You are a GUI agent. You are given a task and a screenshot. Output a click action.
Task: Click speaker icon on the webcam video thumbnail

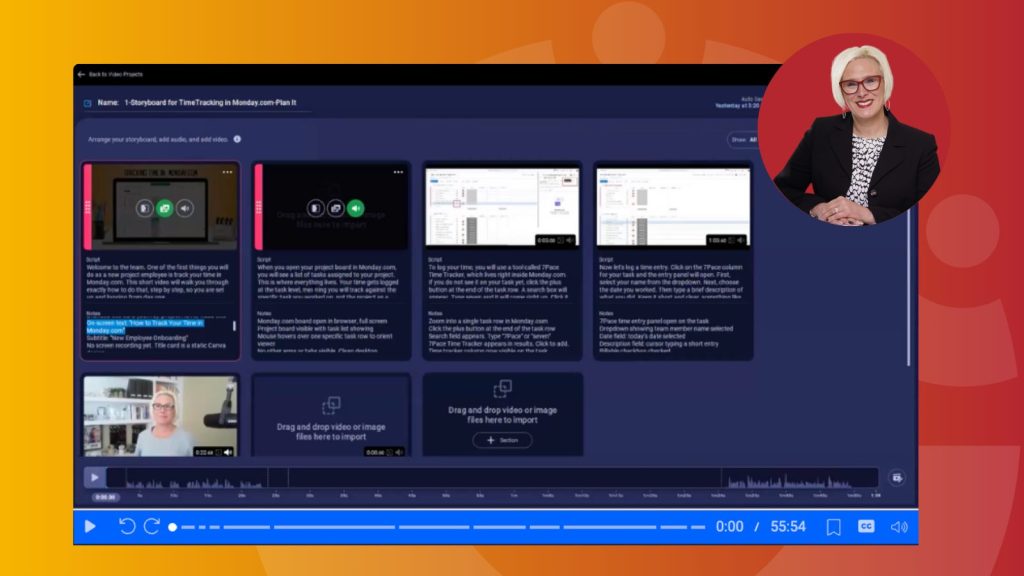pyautogui.click(x=228, y=452)
